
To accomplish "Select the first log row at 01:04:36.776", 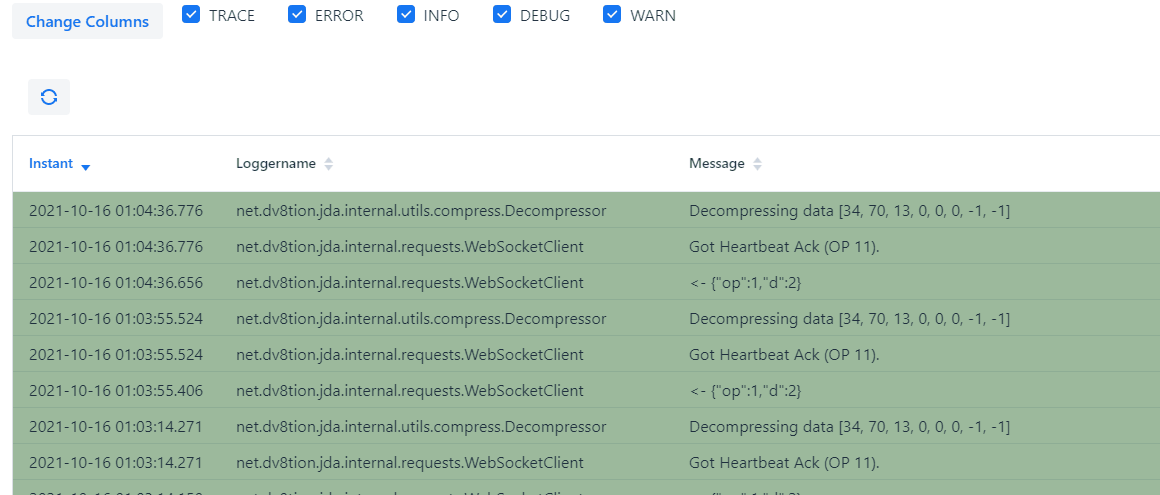I will coord(116,211).
